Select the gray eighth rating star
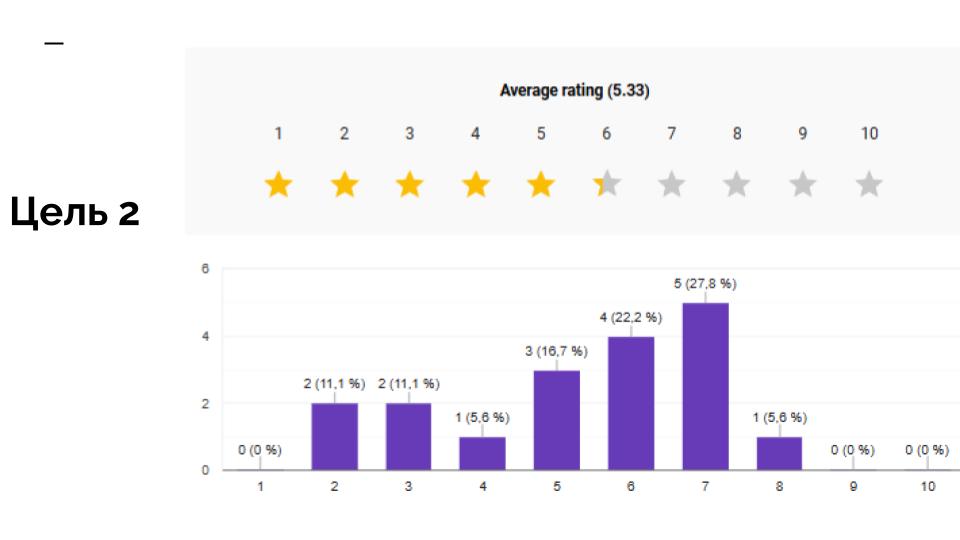 point(737,184)
